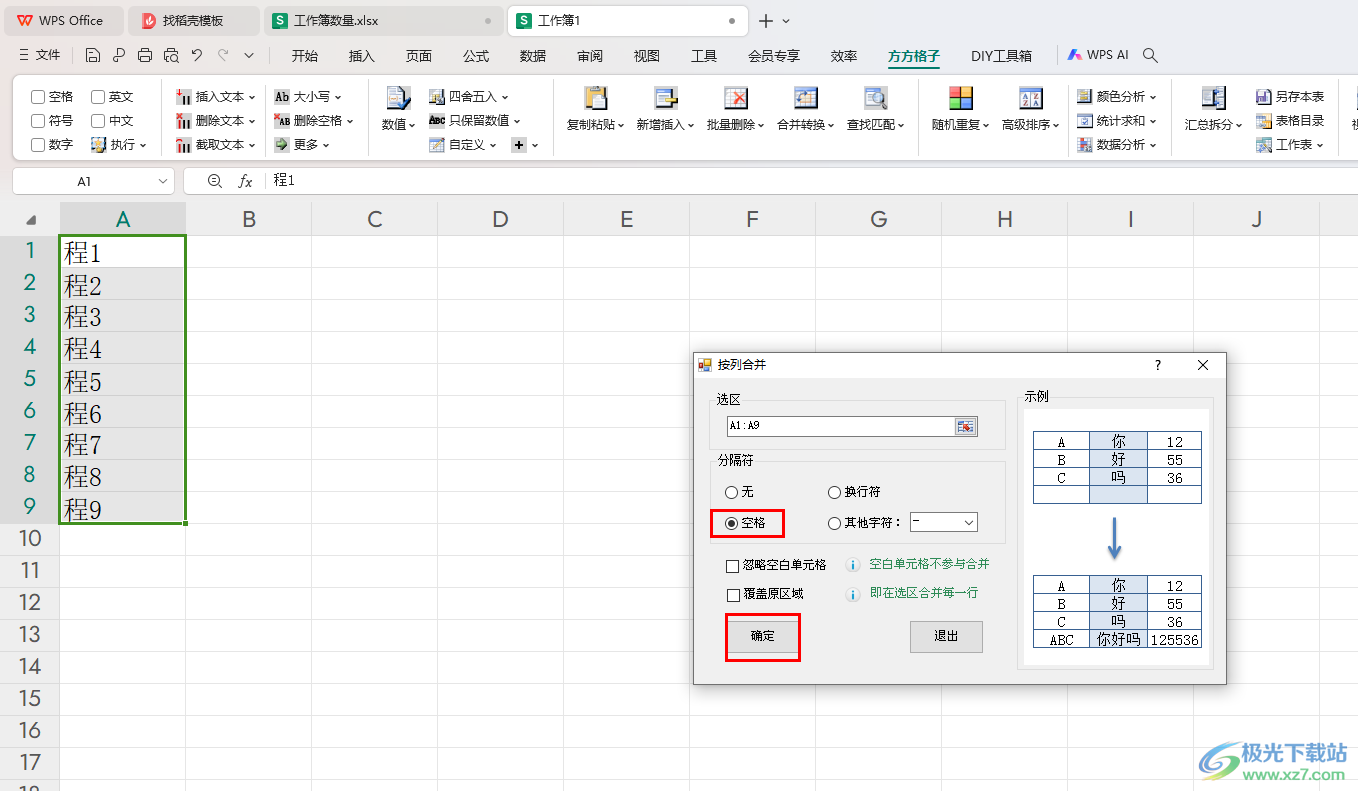Click the 四舍五入 rounding icon
1358x791 pixels.
click(437, 97)
